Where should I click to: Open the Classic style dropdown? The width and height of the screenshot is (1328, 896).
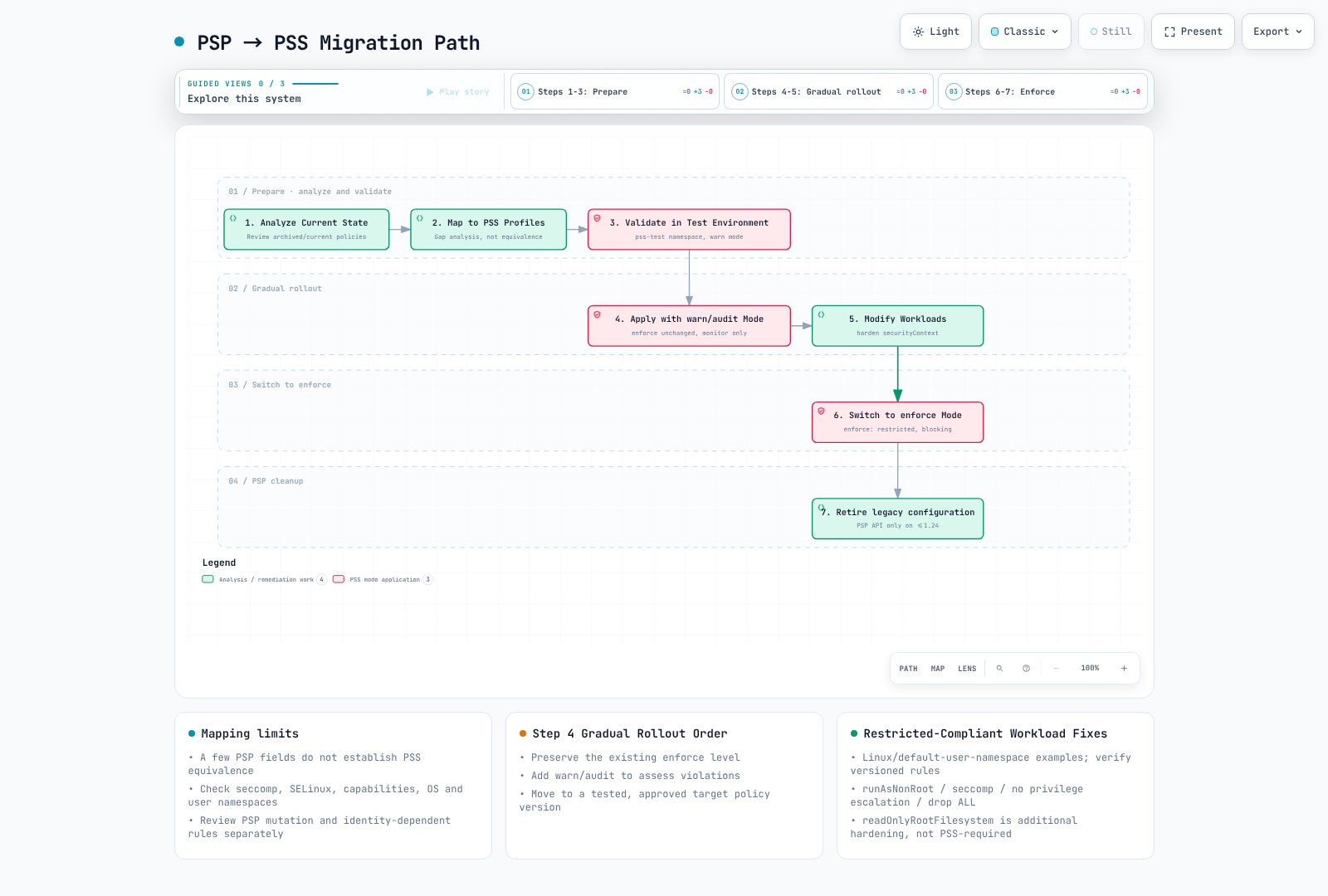point(1024,32)
